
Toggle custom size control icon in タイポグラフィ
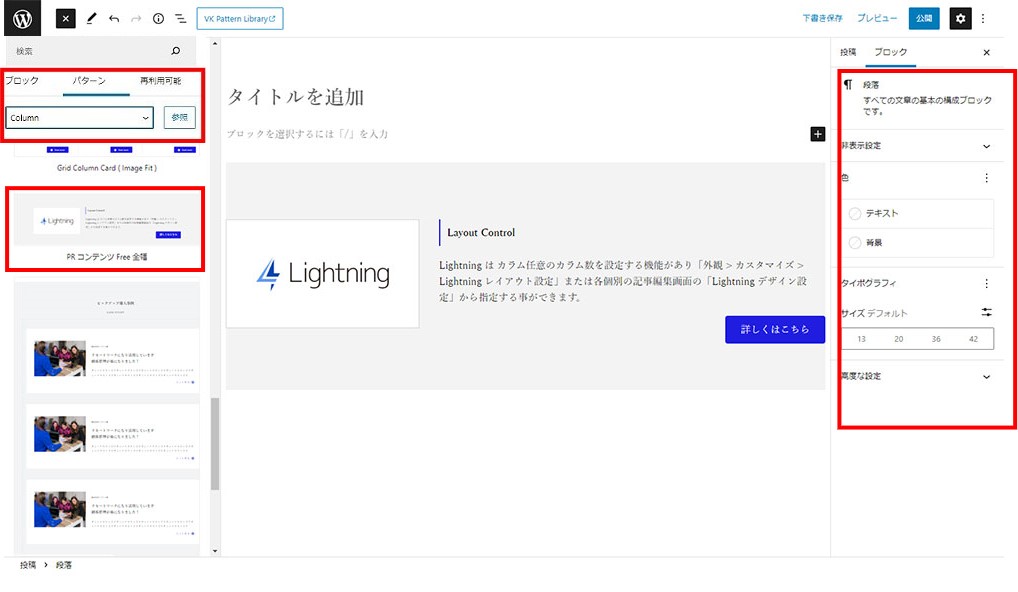click(x=986, y=313)
